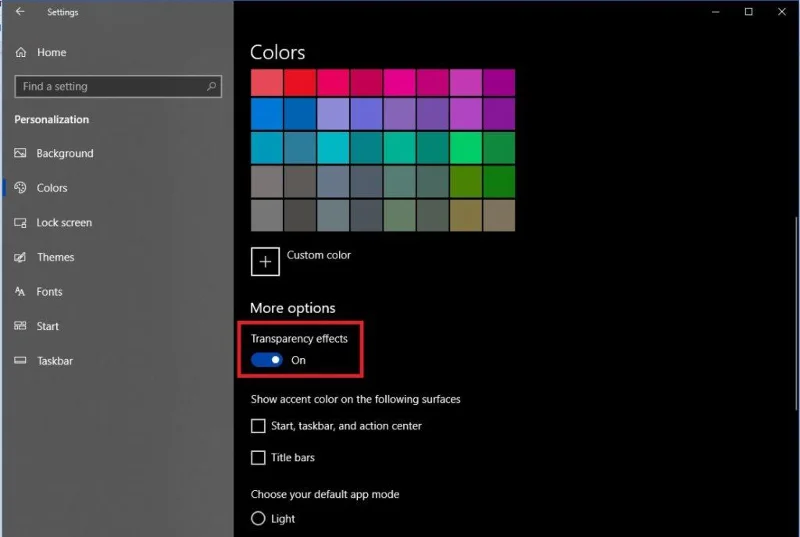This screenshot has height=537, width=800.
Task: Check Start, taskbar, and action center
Action: [258, 426]
